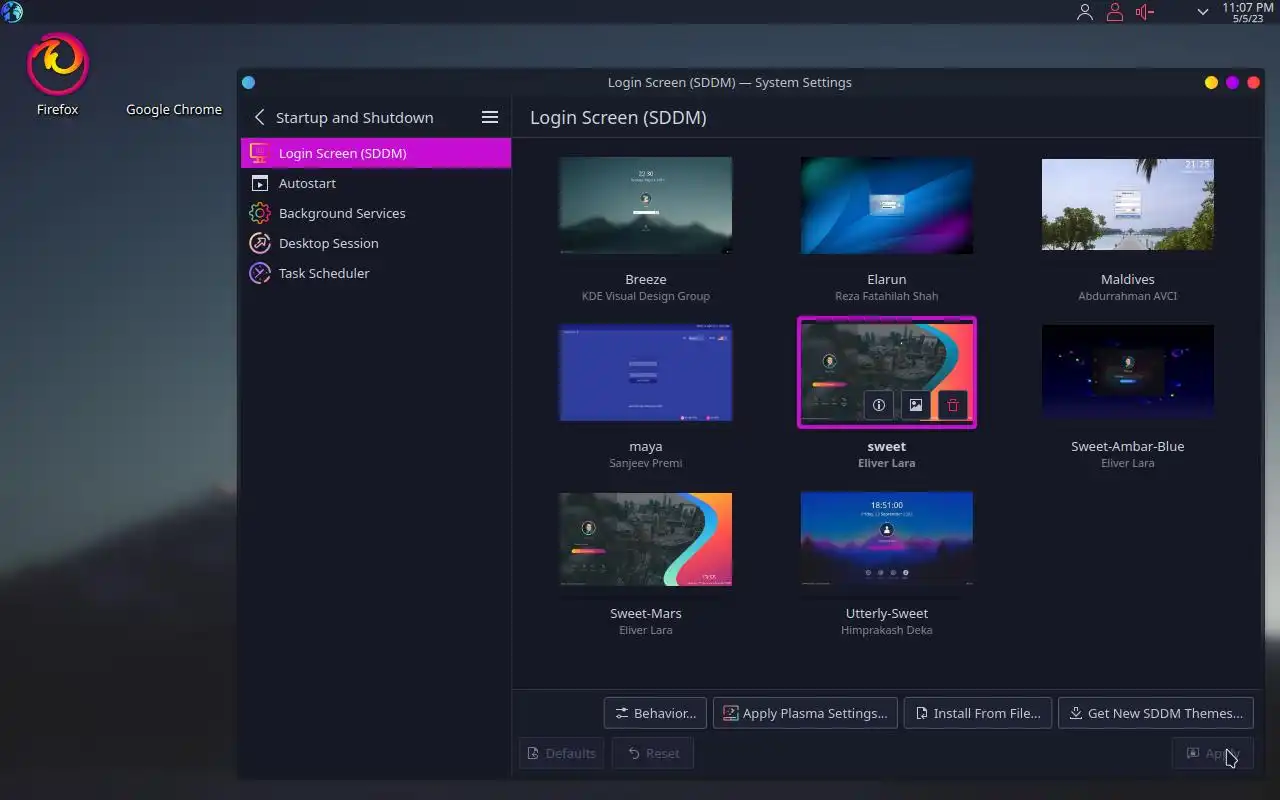The image size is (1280, 800).
Task: Select the Elarun theme thumbnail
Action: coord(887,205)
